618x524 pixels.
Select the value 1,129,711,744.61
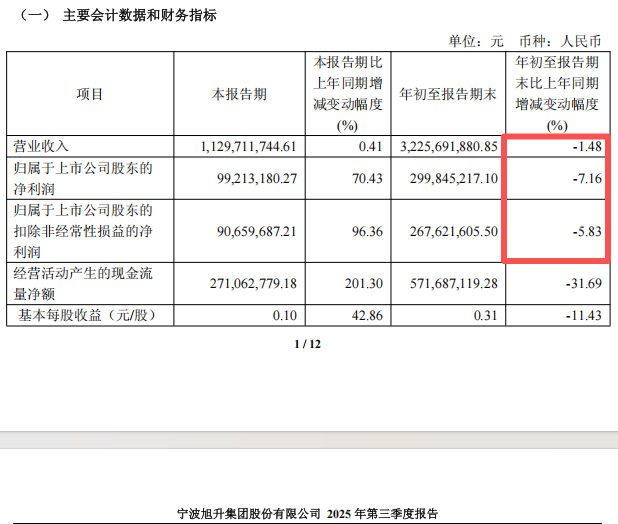click(249, 146)
